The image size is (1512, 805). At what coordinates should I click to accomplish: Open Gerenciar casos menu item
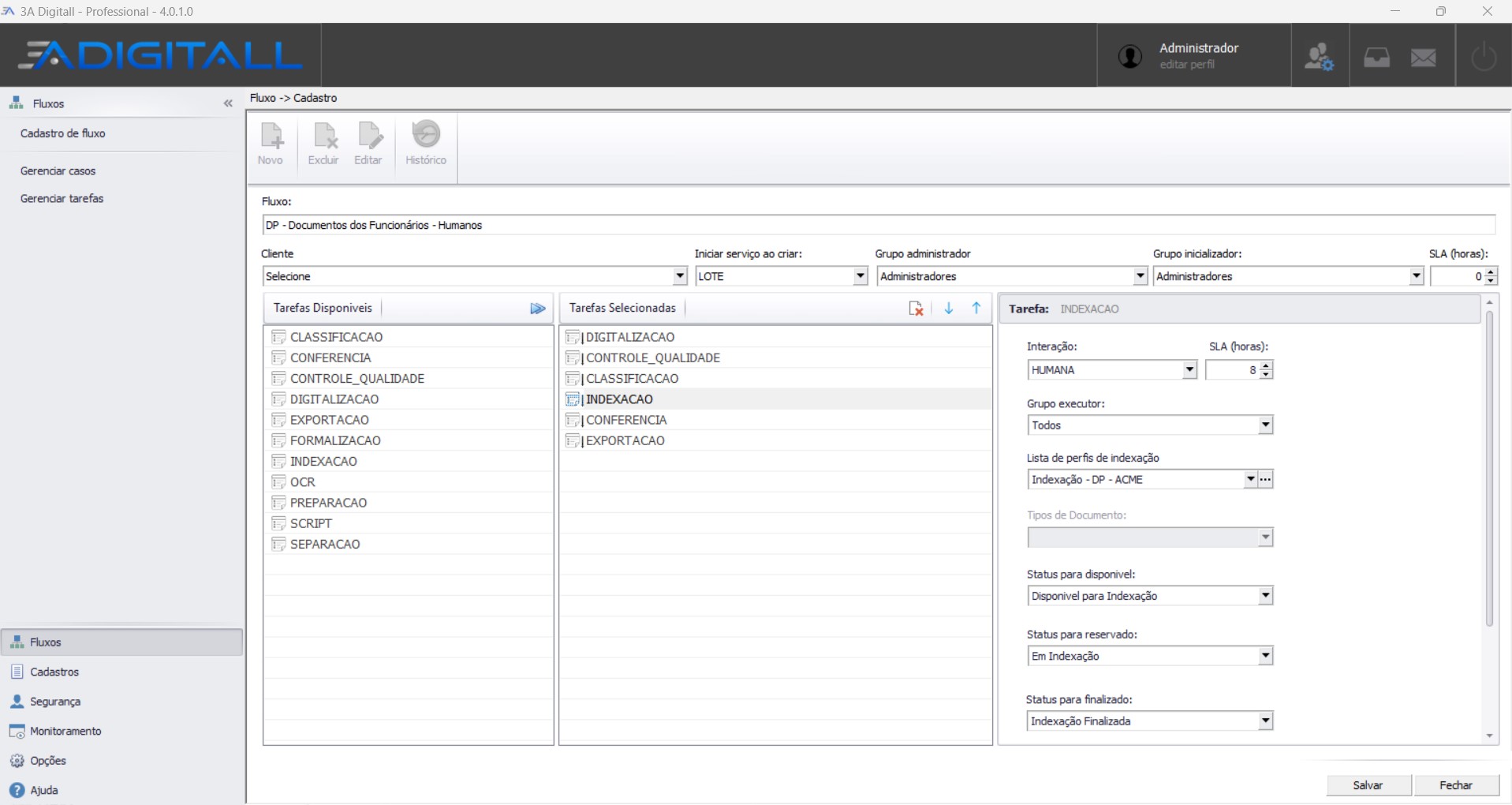coord(58,171)
